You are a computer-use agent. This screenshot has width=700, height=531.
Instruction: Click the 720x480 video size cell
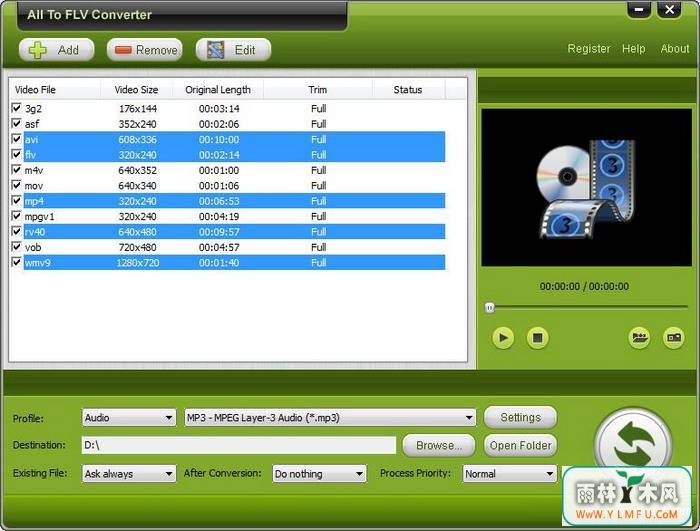click(x=138, y=247)
